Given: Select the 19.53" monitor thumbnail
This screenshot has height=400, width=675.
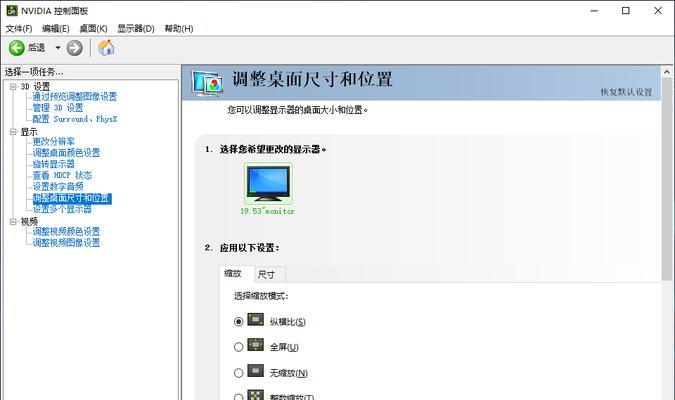Looking at the screenshot, I should (x=268, y=184).
